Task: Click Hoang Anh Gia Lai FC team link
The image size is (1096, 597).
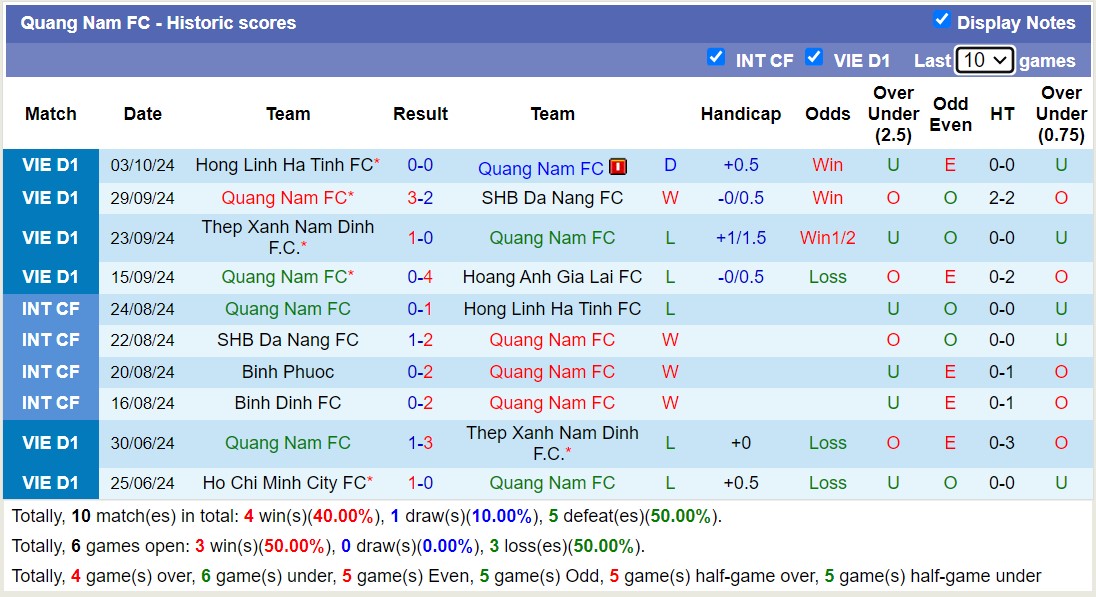Action: pos(552,277)
